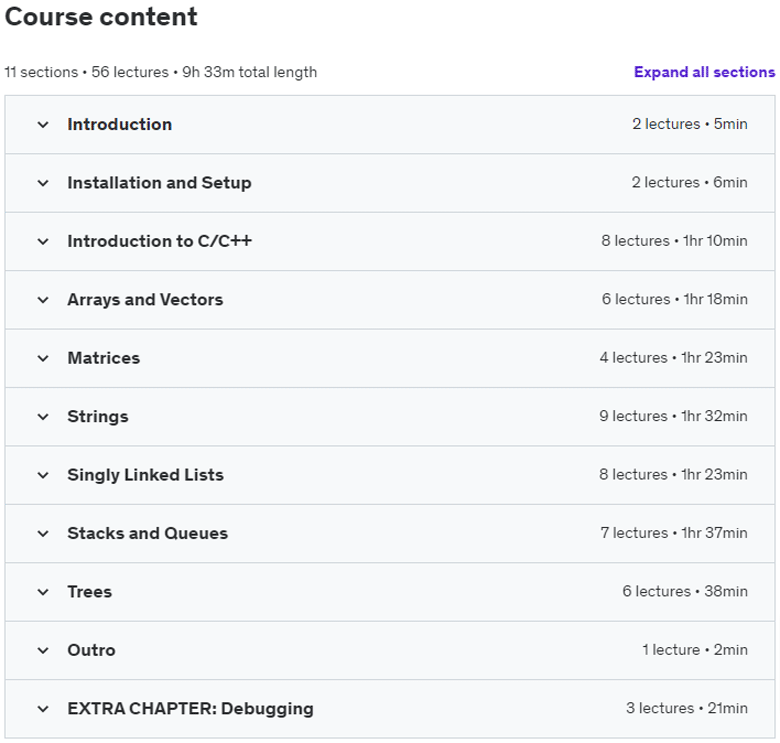Click '9 lectures • 1hr 32min' text
This screenshot has height=743, width=780.
click(674, 416)
